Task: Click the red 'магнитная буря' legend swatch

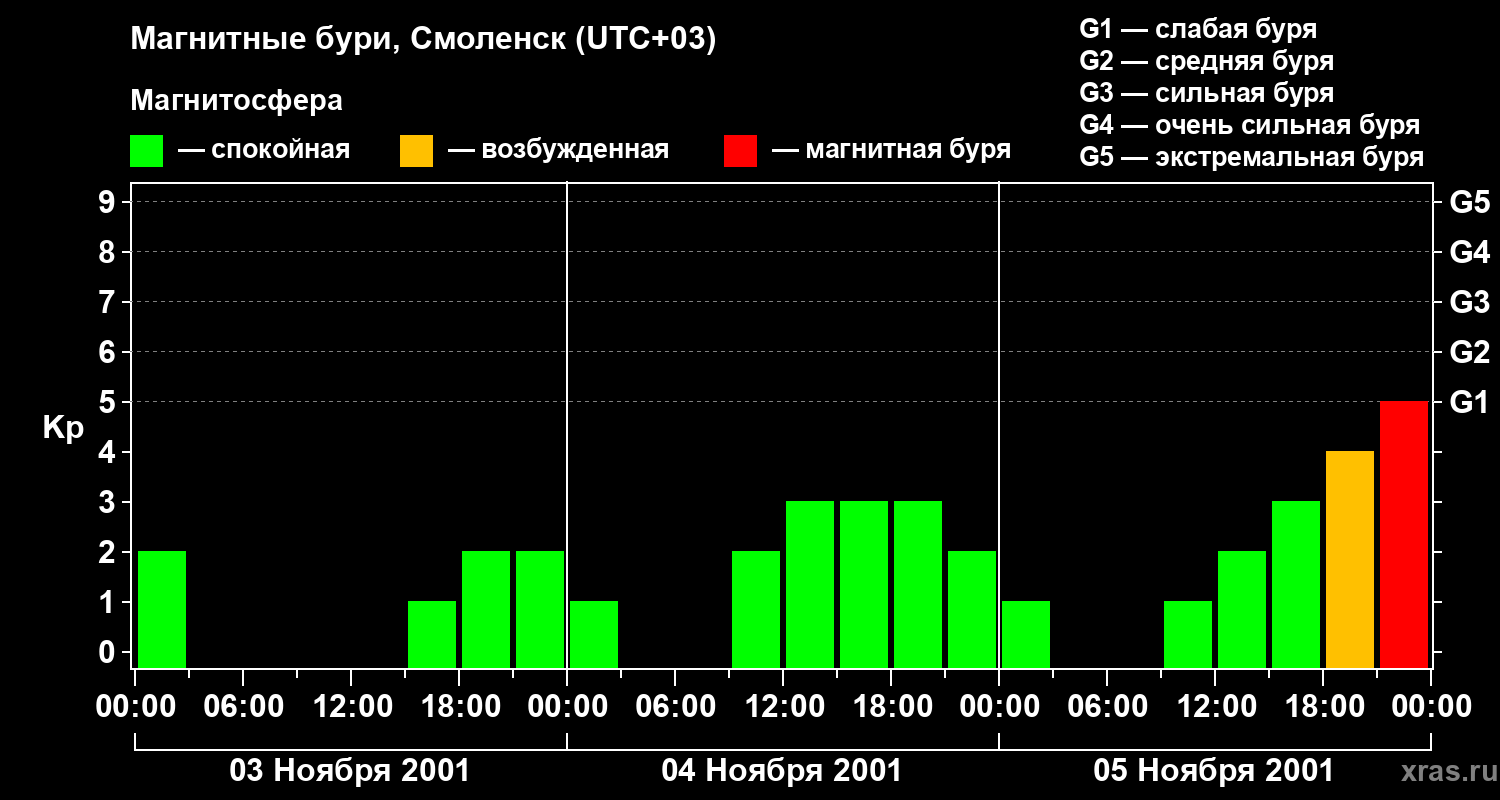Action: [x=740, y=151]
